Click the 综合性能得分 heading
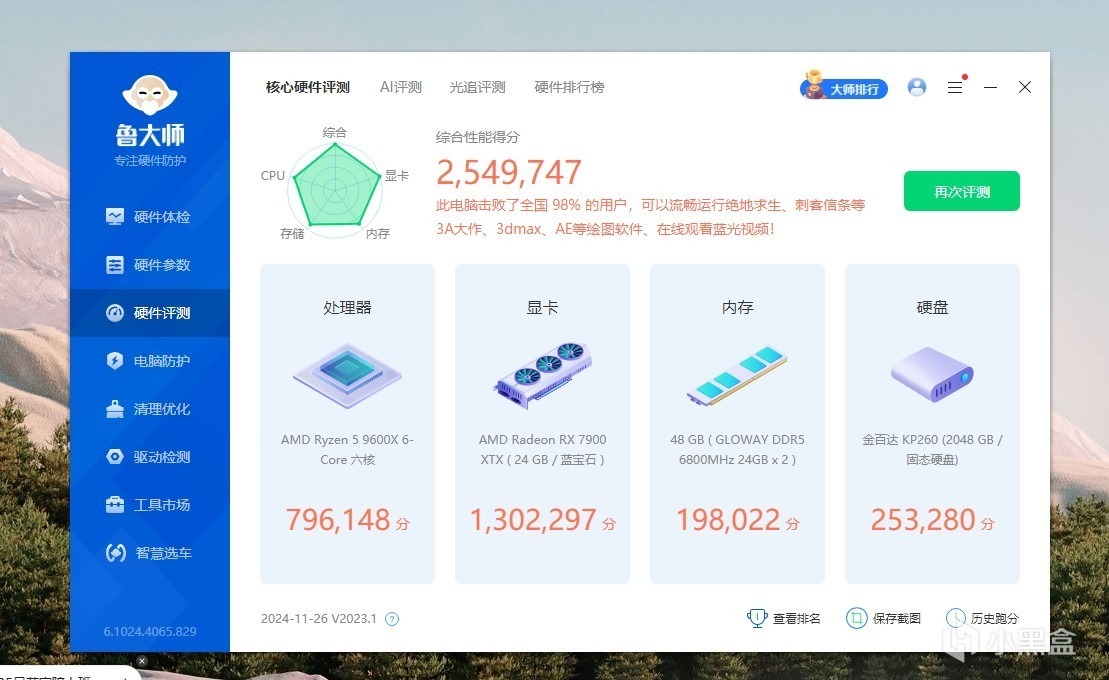This screenshot has height=680, width=1109. tap(477, 137)
